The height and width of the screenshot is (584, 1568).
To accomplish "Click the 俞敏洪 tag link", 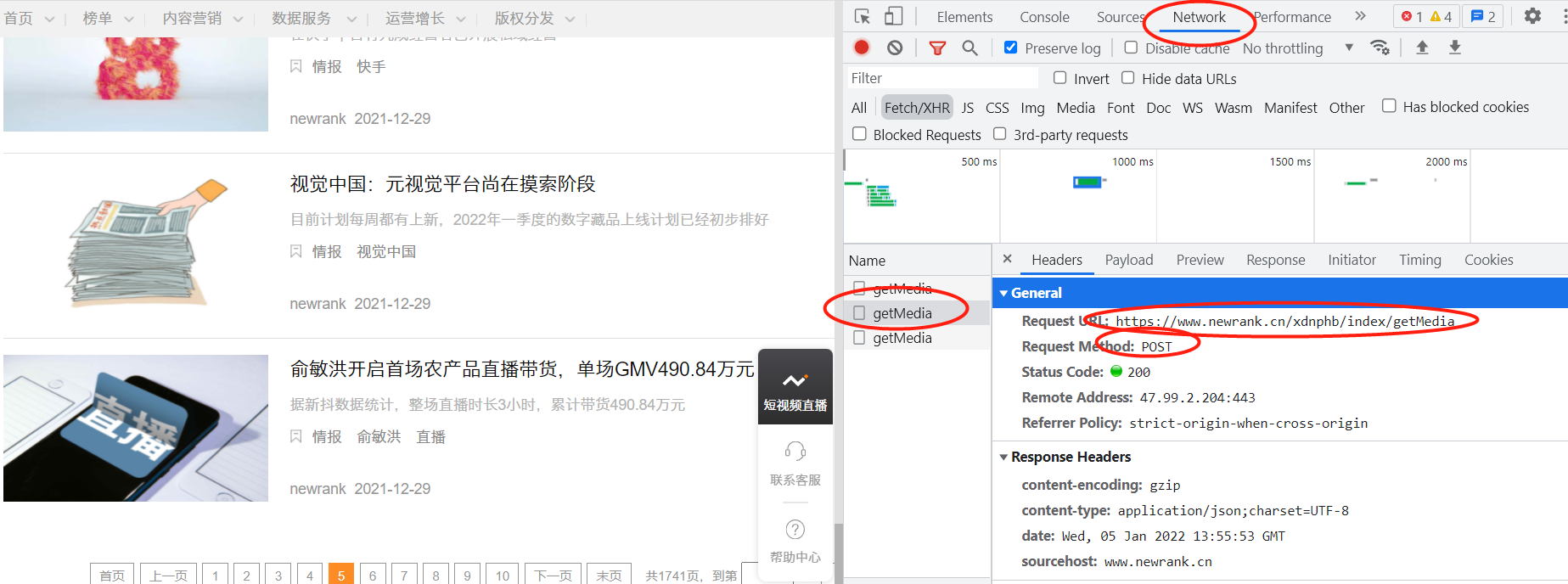I will 379,436.
